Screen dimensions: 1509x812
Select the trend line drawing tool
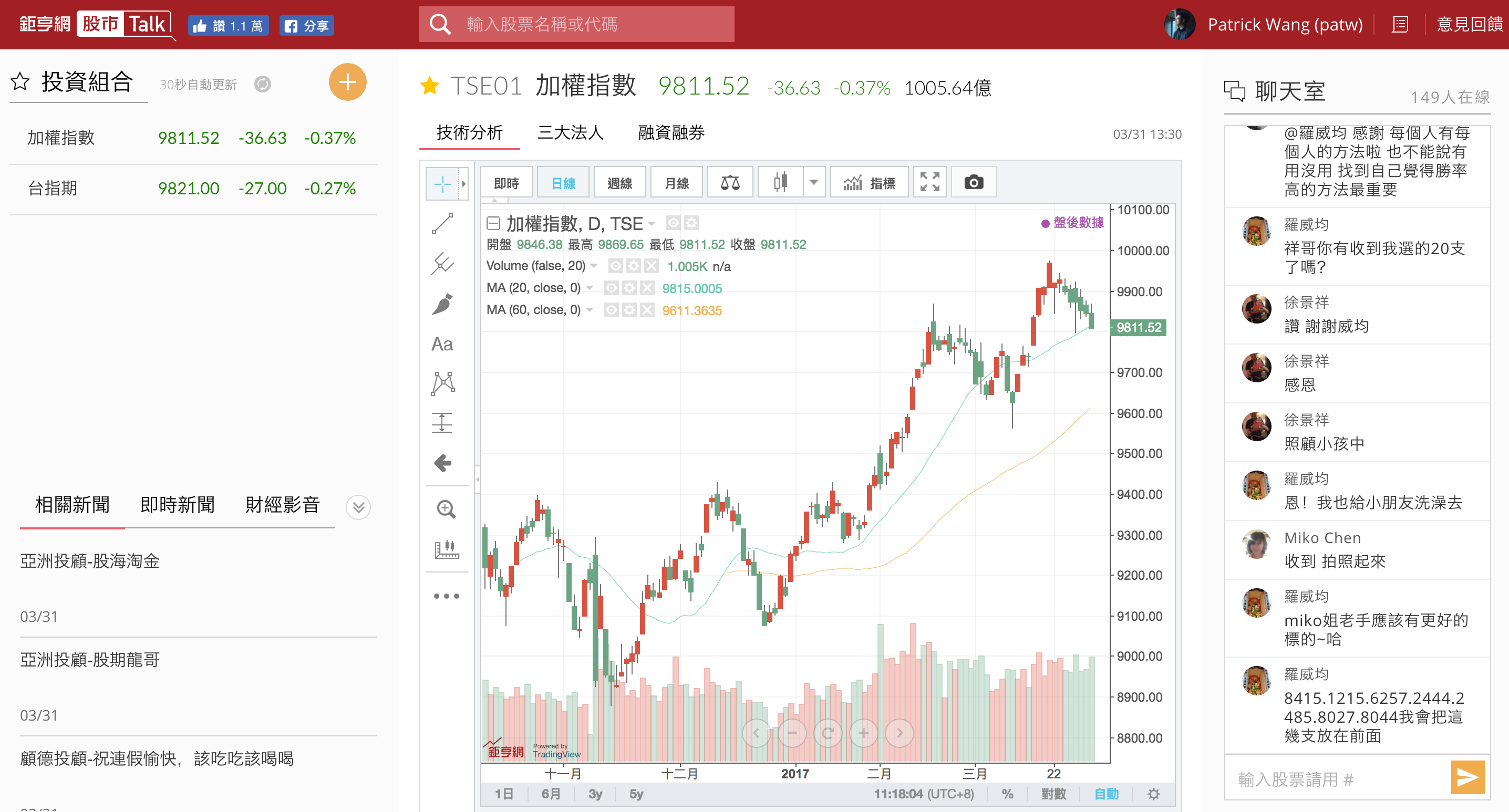(442, 223)
